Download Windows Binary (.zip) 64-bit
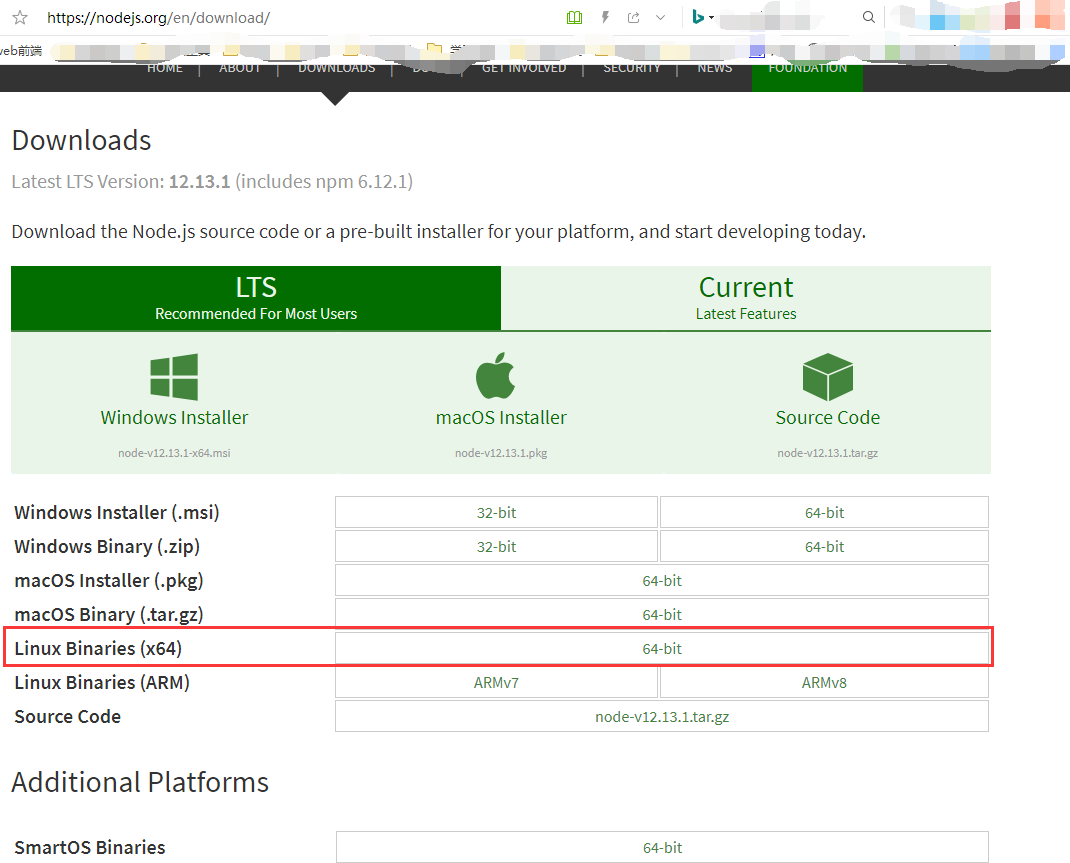The width and height of the screenshot is (1070, 863). click(824, 546)
